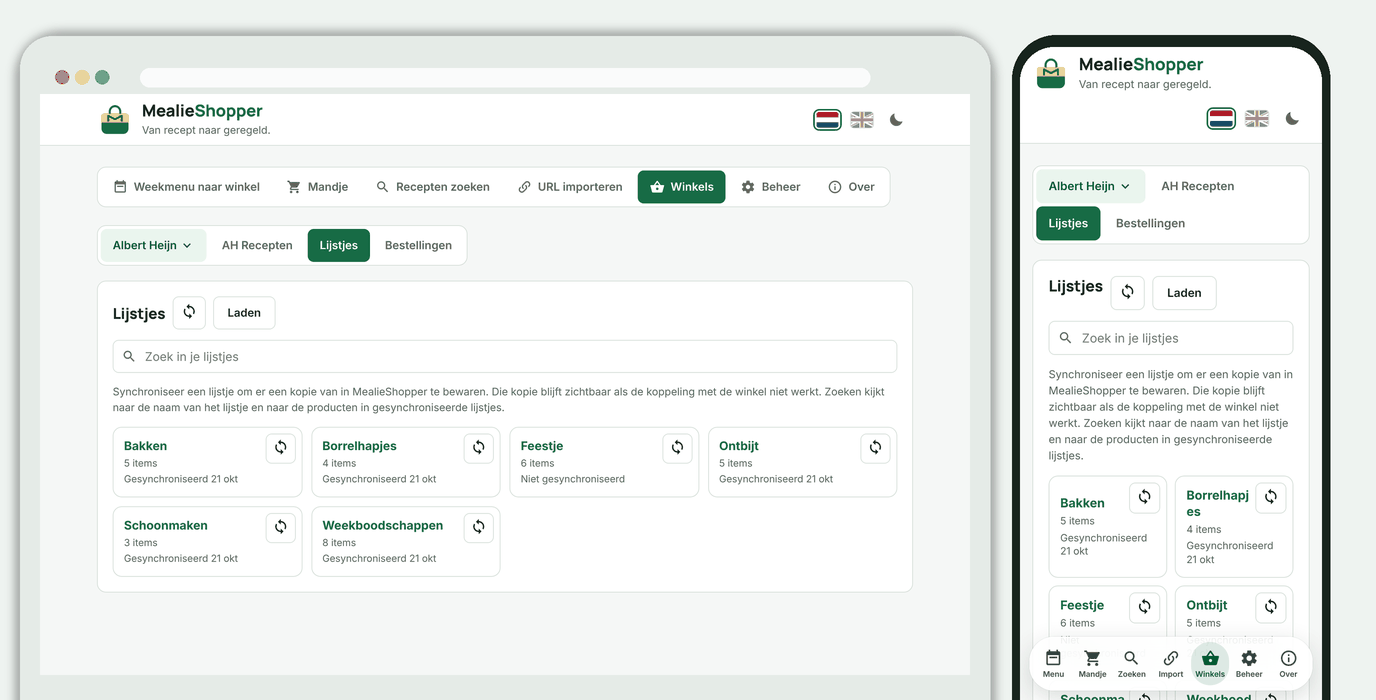Switch to English flag in phone view
The height and width of the screenshot is (700, 1376).
(x=1257, y=119)
